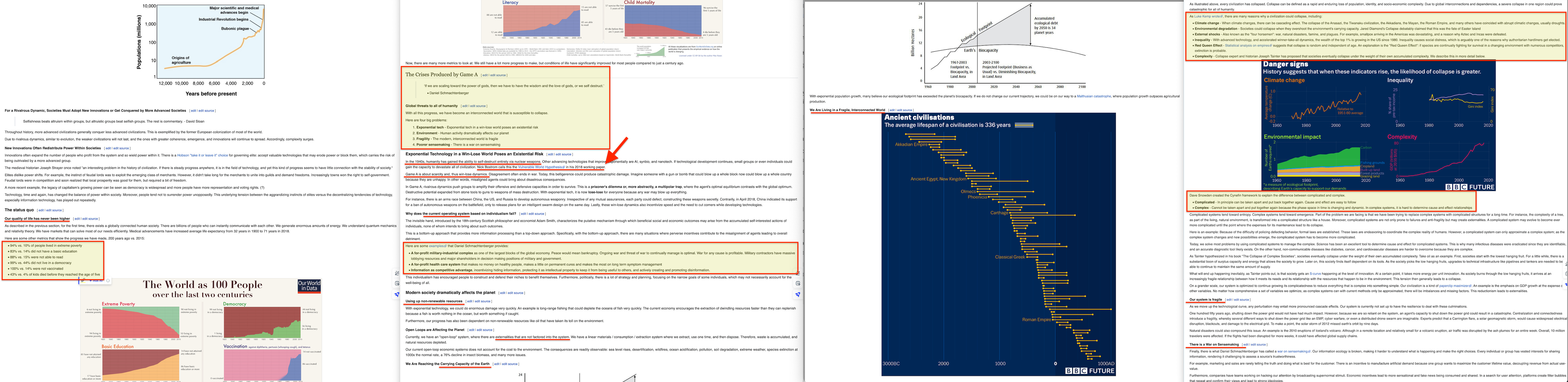
Task: Click edit source beside New Innovations Often Redistribute heading
Action: tap(121, 148)
